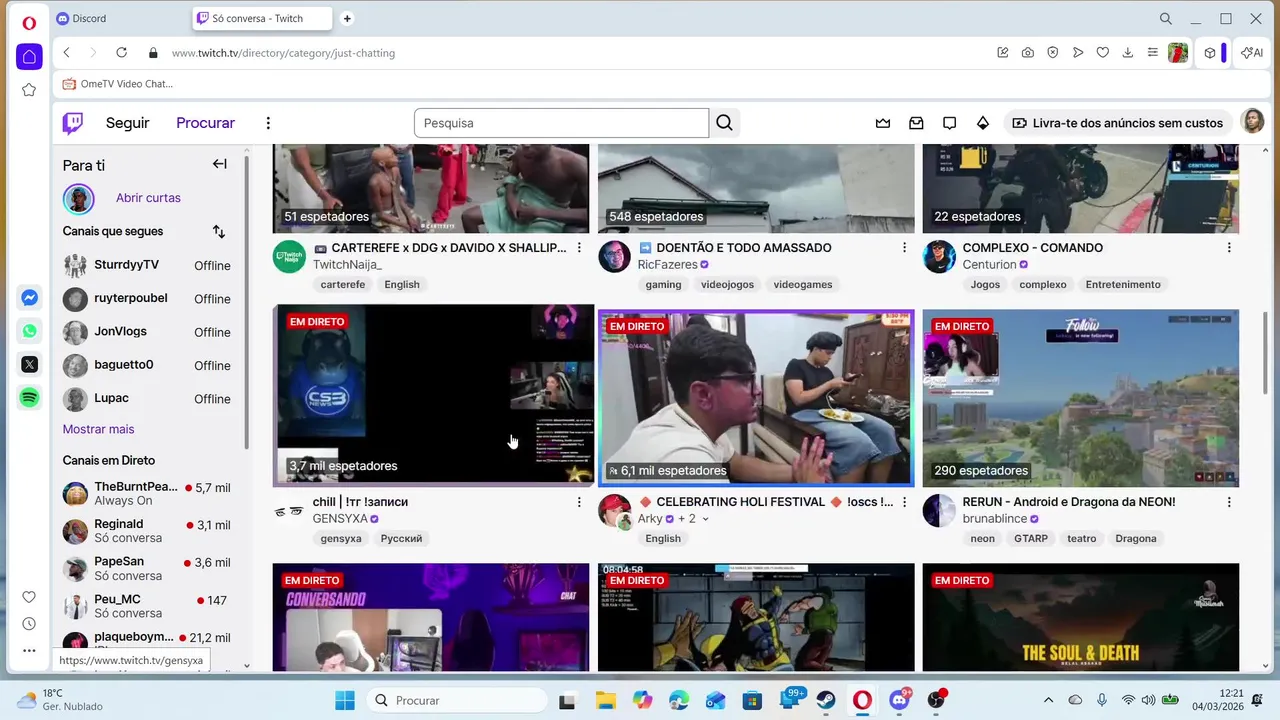
Task: Open File Explorer from the taskbar
Action: click(x=604, y=700)
